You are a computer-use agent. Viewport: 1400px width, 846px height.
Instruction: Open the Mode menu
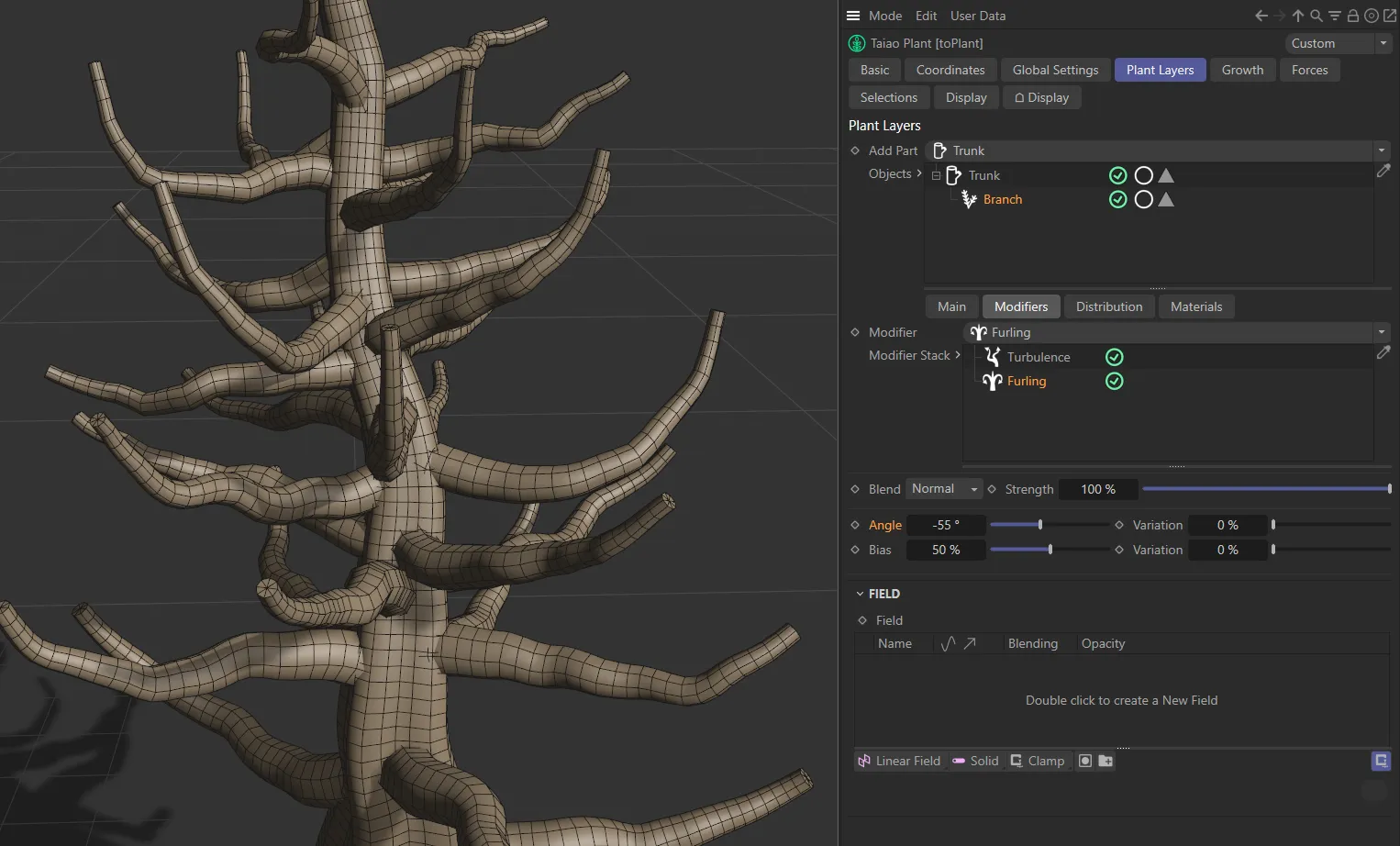tap(884, 16)
